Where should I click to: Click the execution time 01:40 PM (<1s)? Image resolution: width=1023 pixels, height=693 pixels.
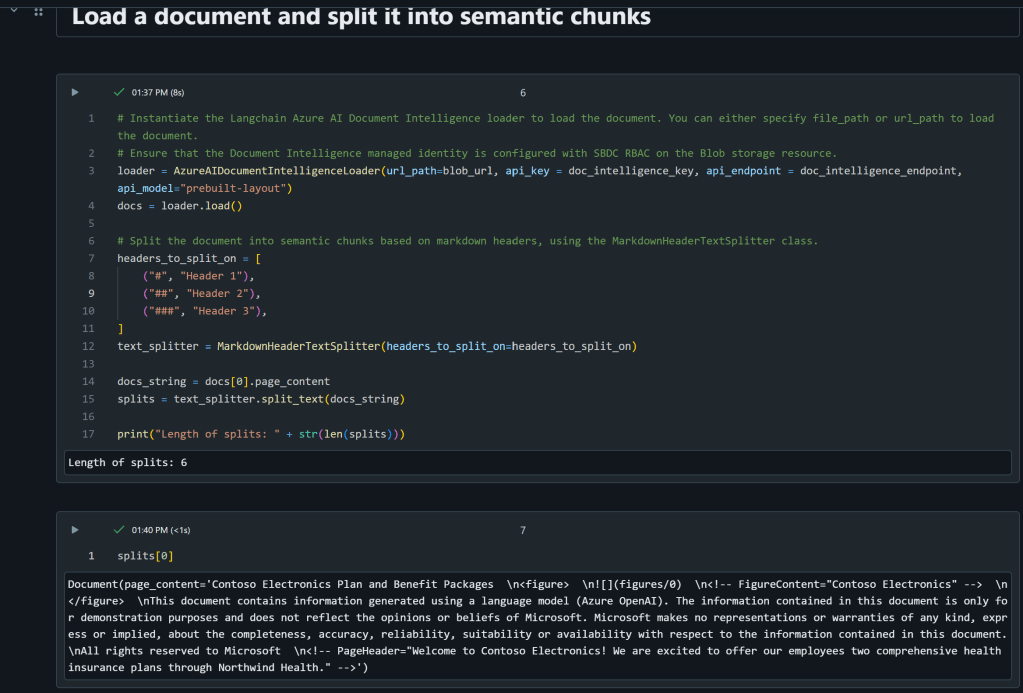[160, 530]
